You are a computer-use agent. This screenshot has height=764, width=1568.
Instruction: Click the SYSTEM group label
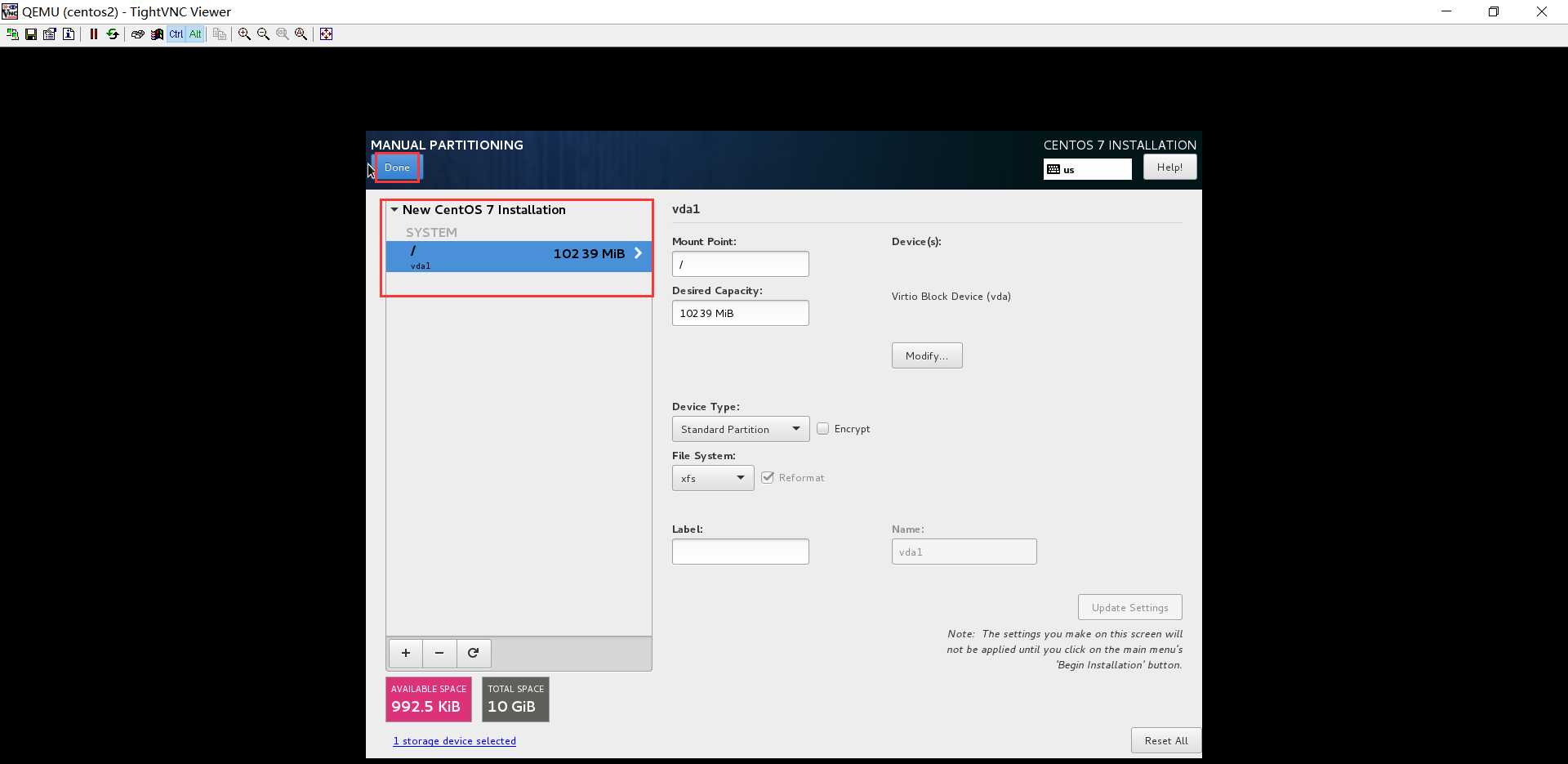point(431,232)
